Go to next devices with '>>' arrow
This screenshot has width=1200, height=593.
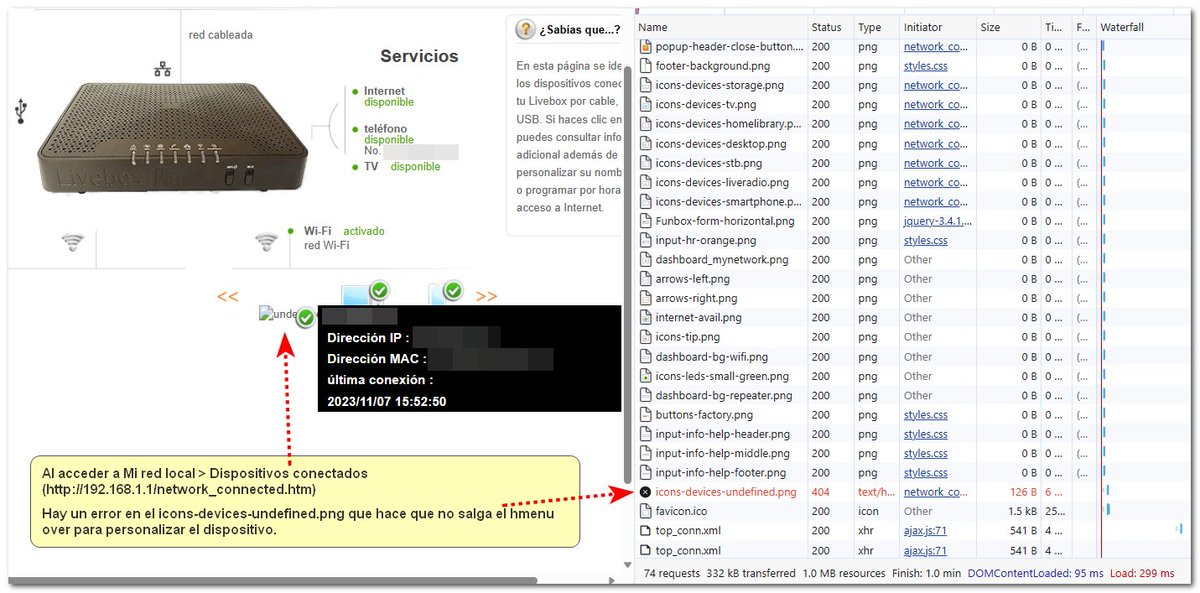coord(487,297)
